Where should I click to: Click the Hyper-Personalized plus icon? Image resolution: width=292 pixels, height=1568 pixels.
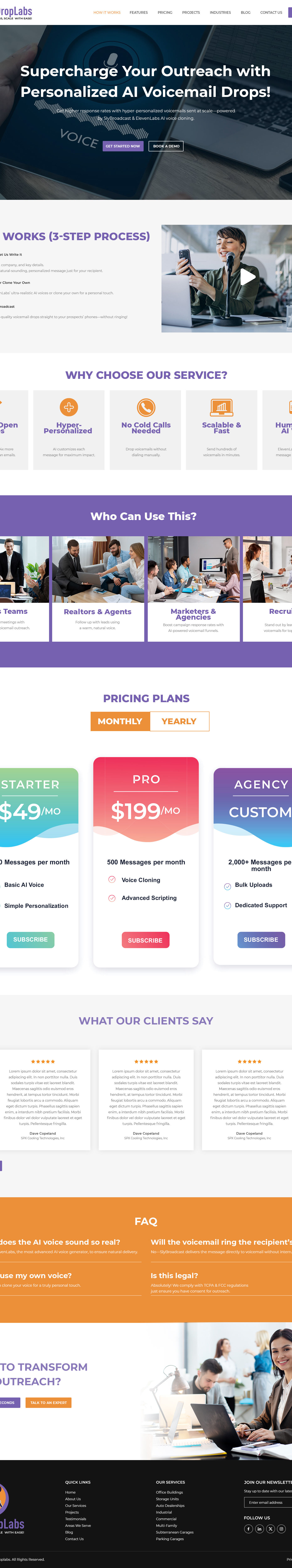[69, 407]
